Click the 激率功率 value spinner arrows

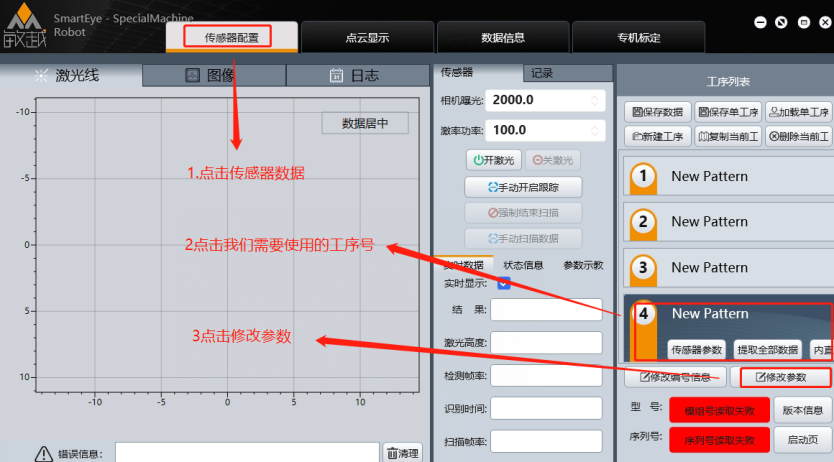pyautogui.click(x=595, y=130)
